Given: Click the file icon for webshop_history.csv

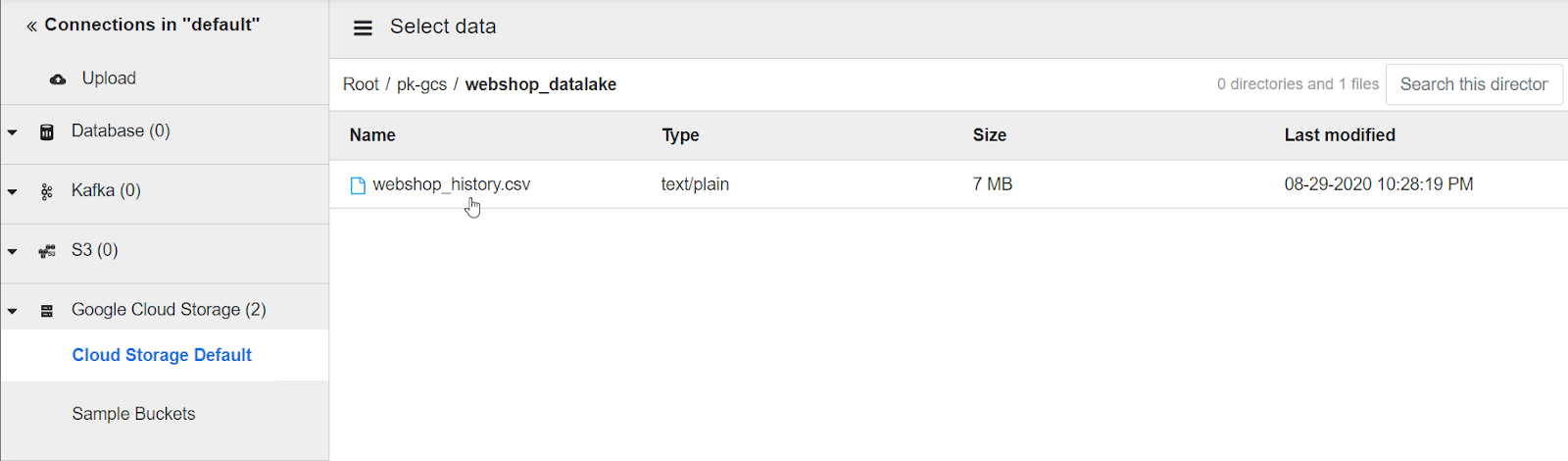Looking at the screenshot, I should (358, 185).
